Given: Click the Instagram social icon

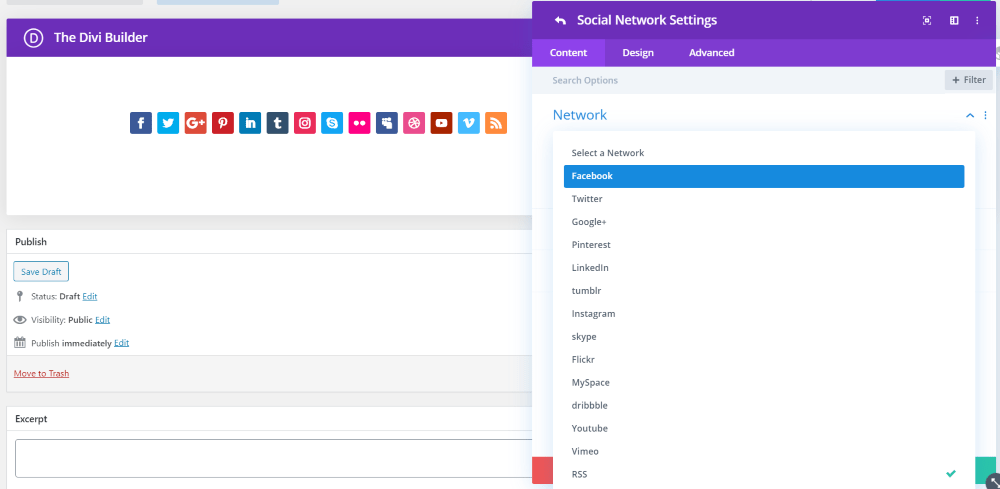Looking at the screenshot, I should click(x=305, y=123).
